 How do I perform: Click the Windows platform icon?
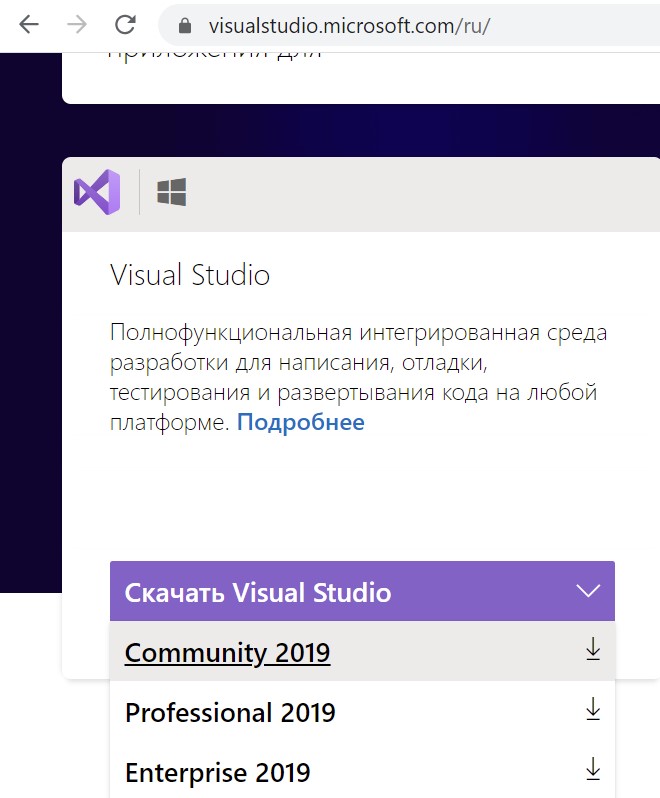(171, 192)
